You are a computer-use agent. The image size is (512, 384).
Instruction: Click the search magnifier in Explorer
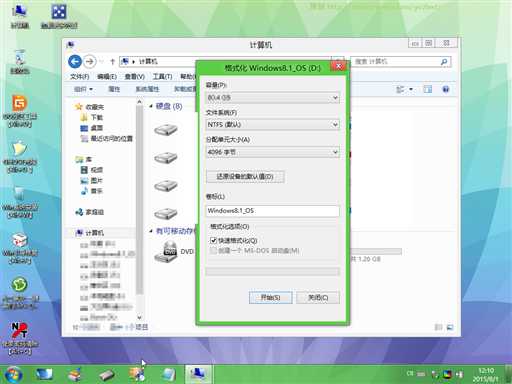coord(444,62)
